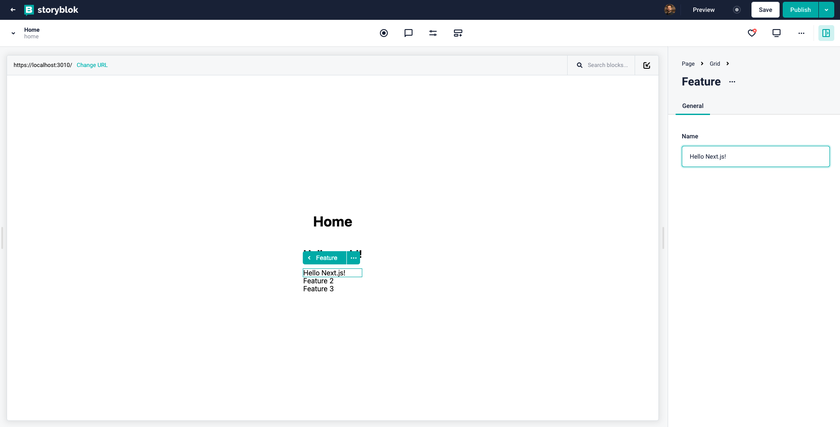Click the back arrow in top bar
This screenshot has width=840, height=427.
(x=13, y=10)
